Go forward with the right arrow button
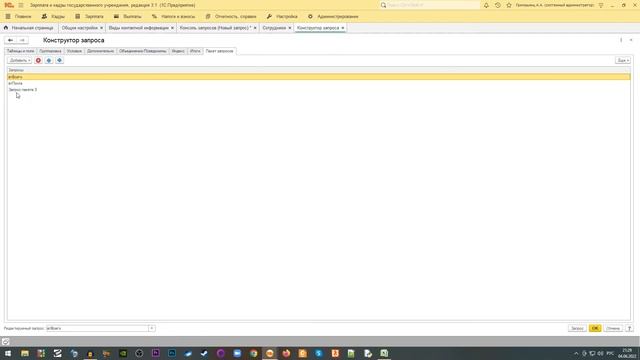Viewport: 640px width, 360px height. pos(22,40)
